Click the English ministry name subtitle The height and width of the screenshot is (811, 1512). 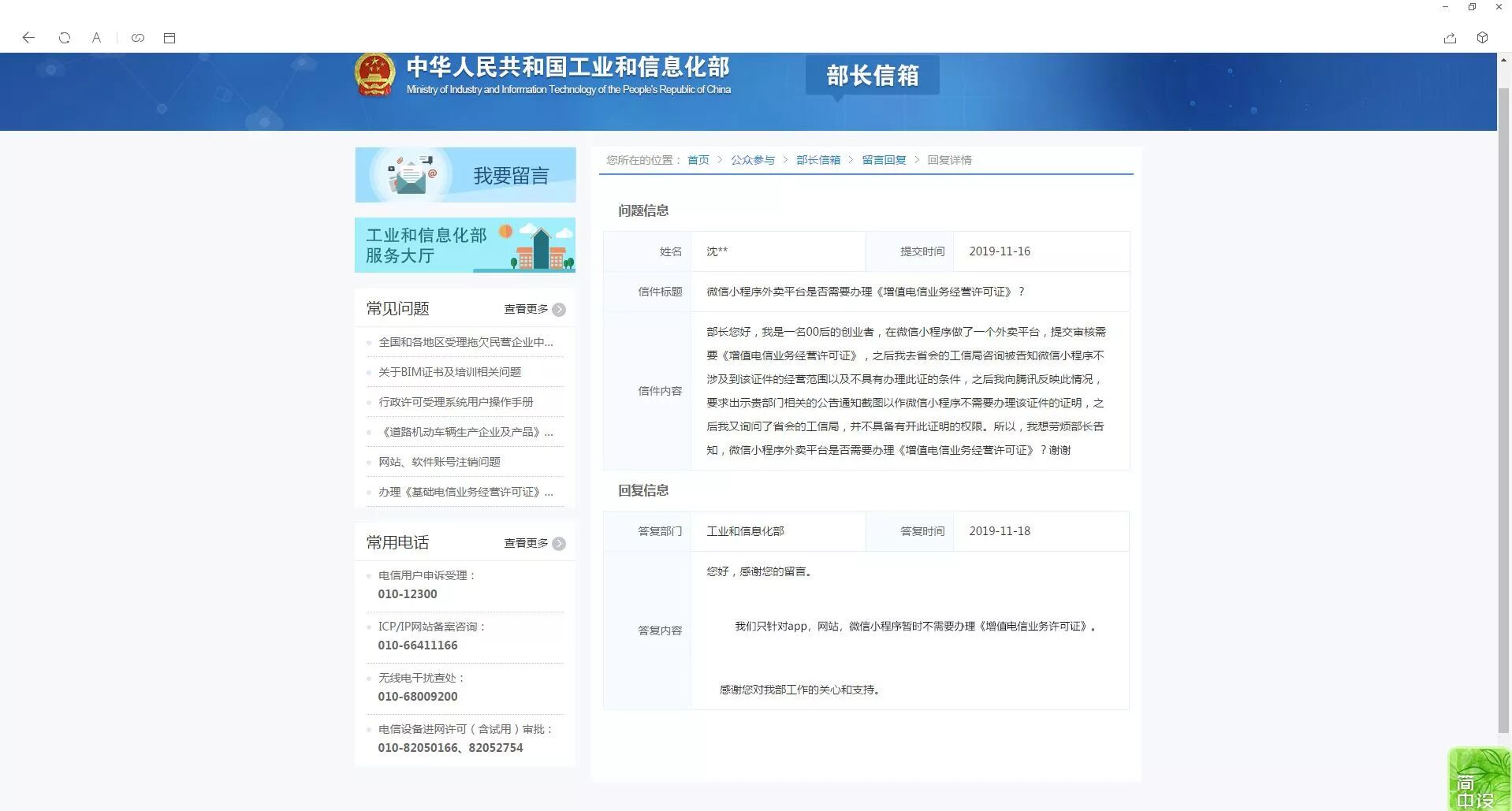click(x=568, y=90)
